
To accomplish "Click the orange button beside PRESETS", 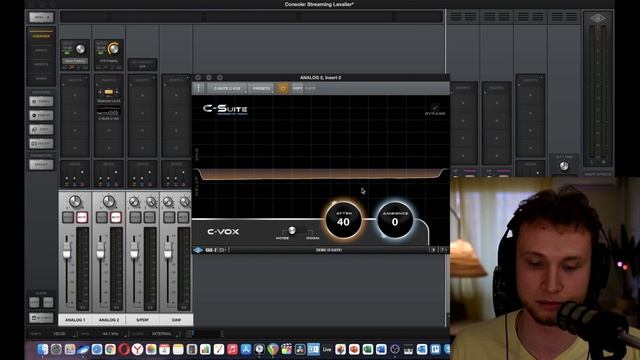I will click(x=283, y=88).
